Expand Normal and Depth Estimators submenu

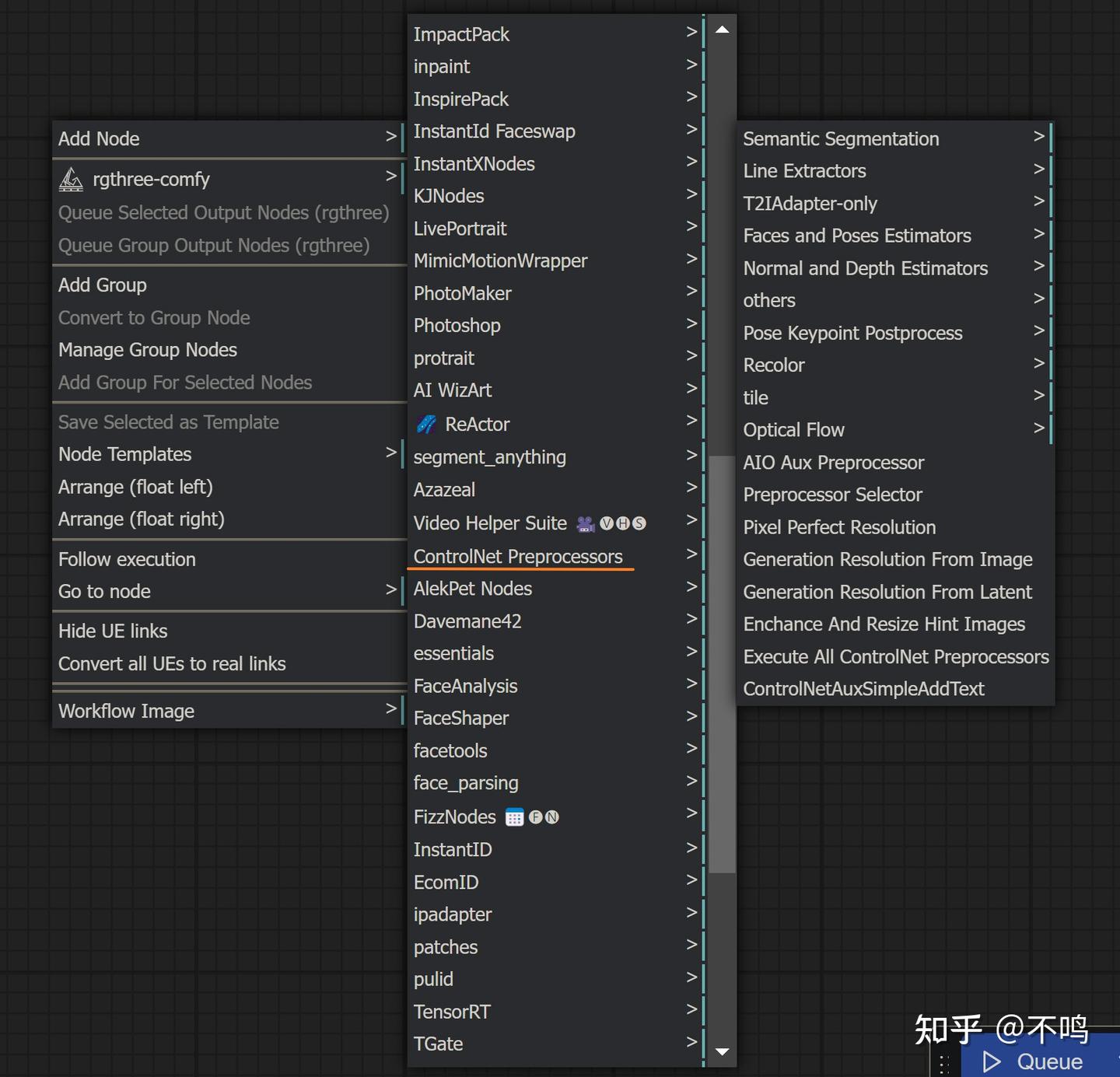[895, 268]
